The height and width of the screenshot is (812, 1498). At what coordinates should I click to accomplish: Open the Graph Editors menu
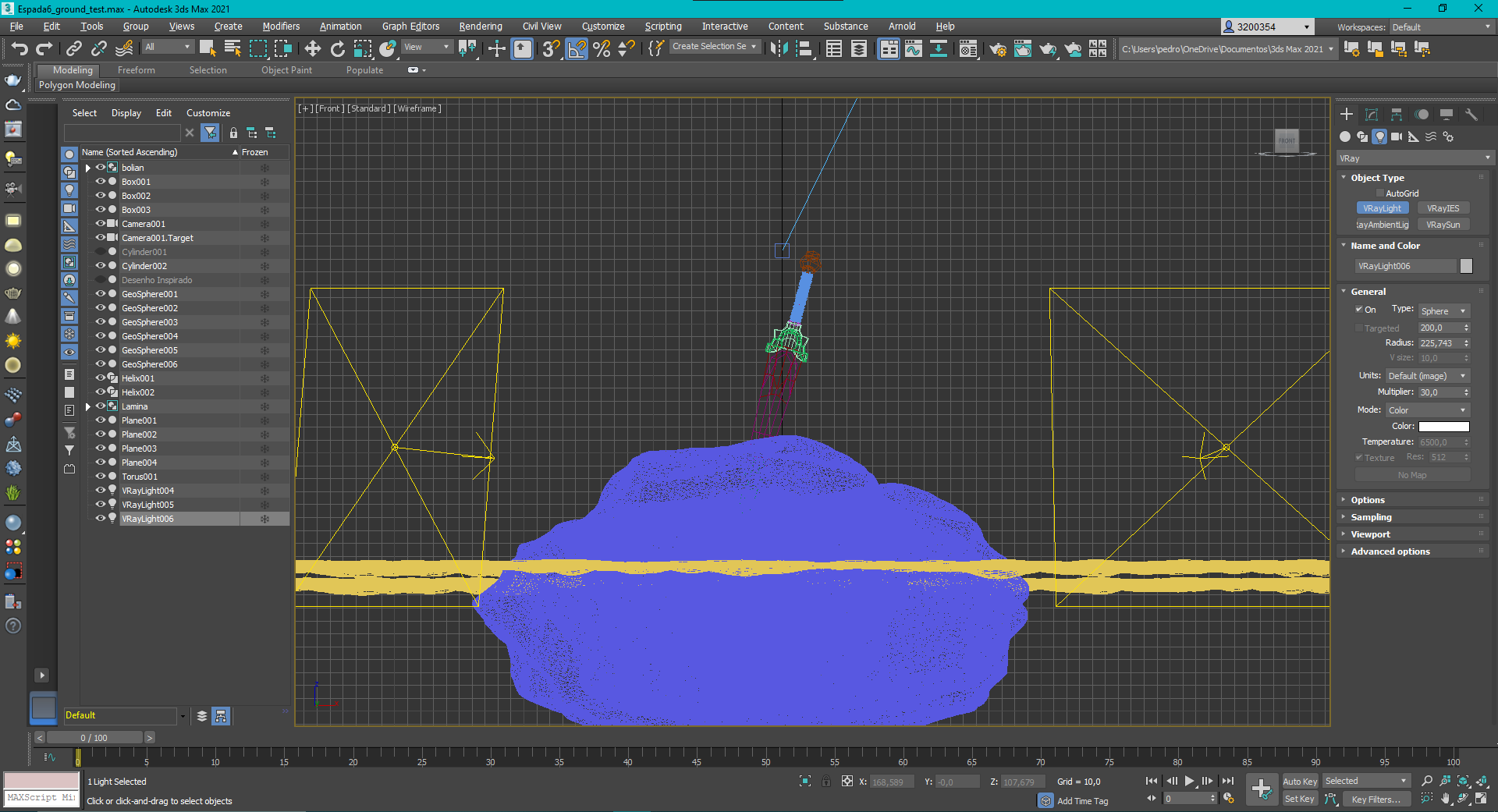point(410,27)
